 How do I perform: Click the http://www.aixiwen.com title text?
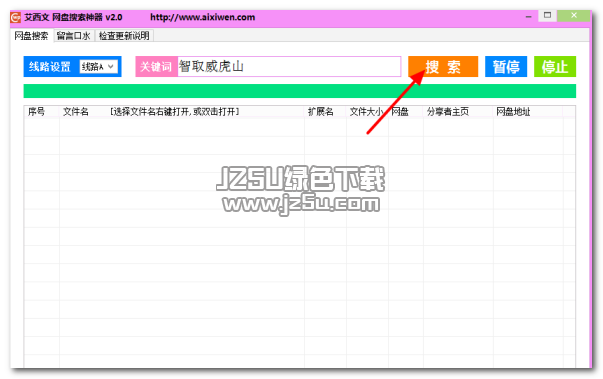202,17
